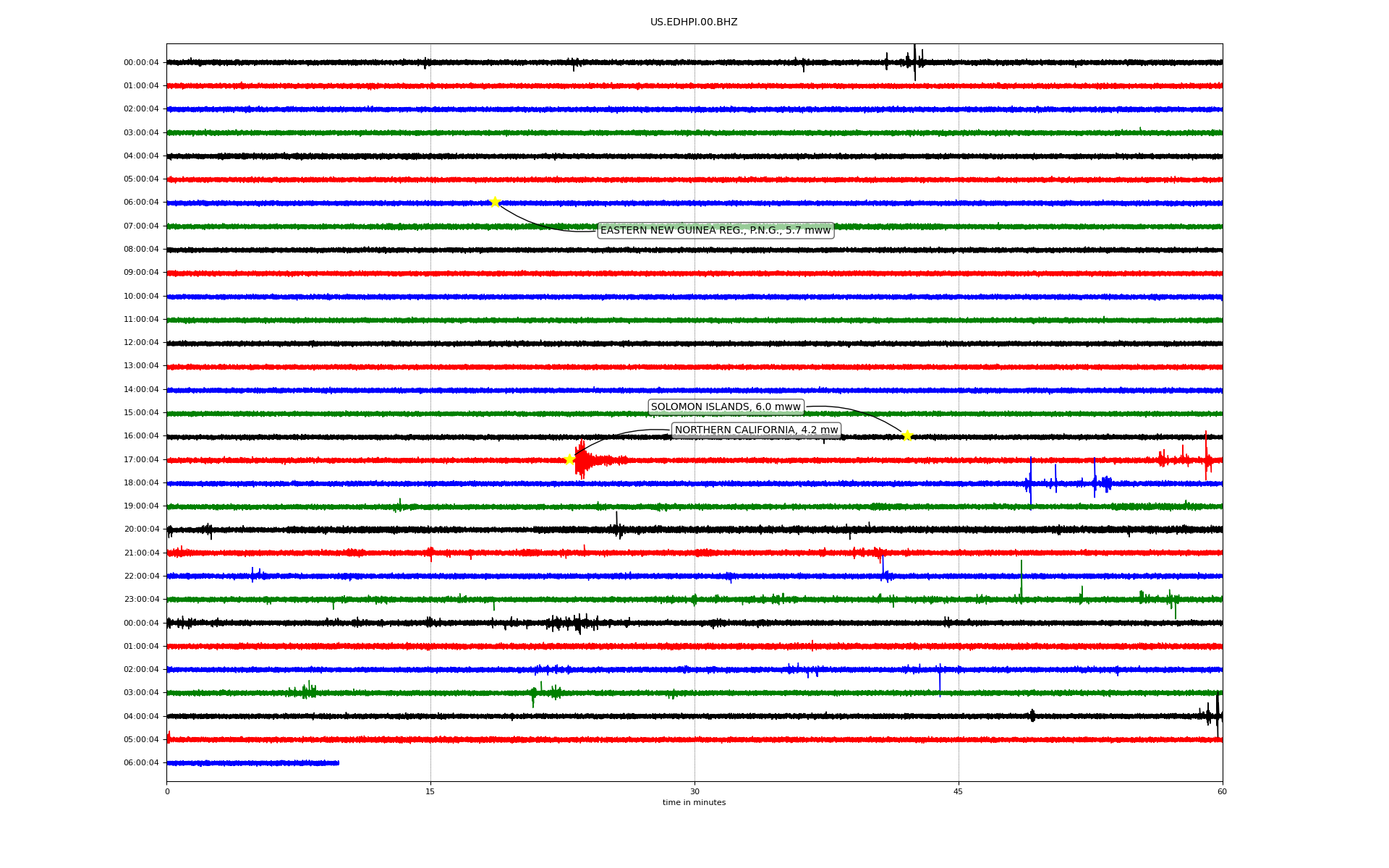
Task: Click the NORTHERN CALIFORNIA 4.2 mw label
Action: 756,430
